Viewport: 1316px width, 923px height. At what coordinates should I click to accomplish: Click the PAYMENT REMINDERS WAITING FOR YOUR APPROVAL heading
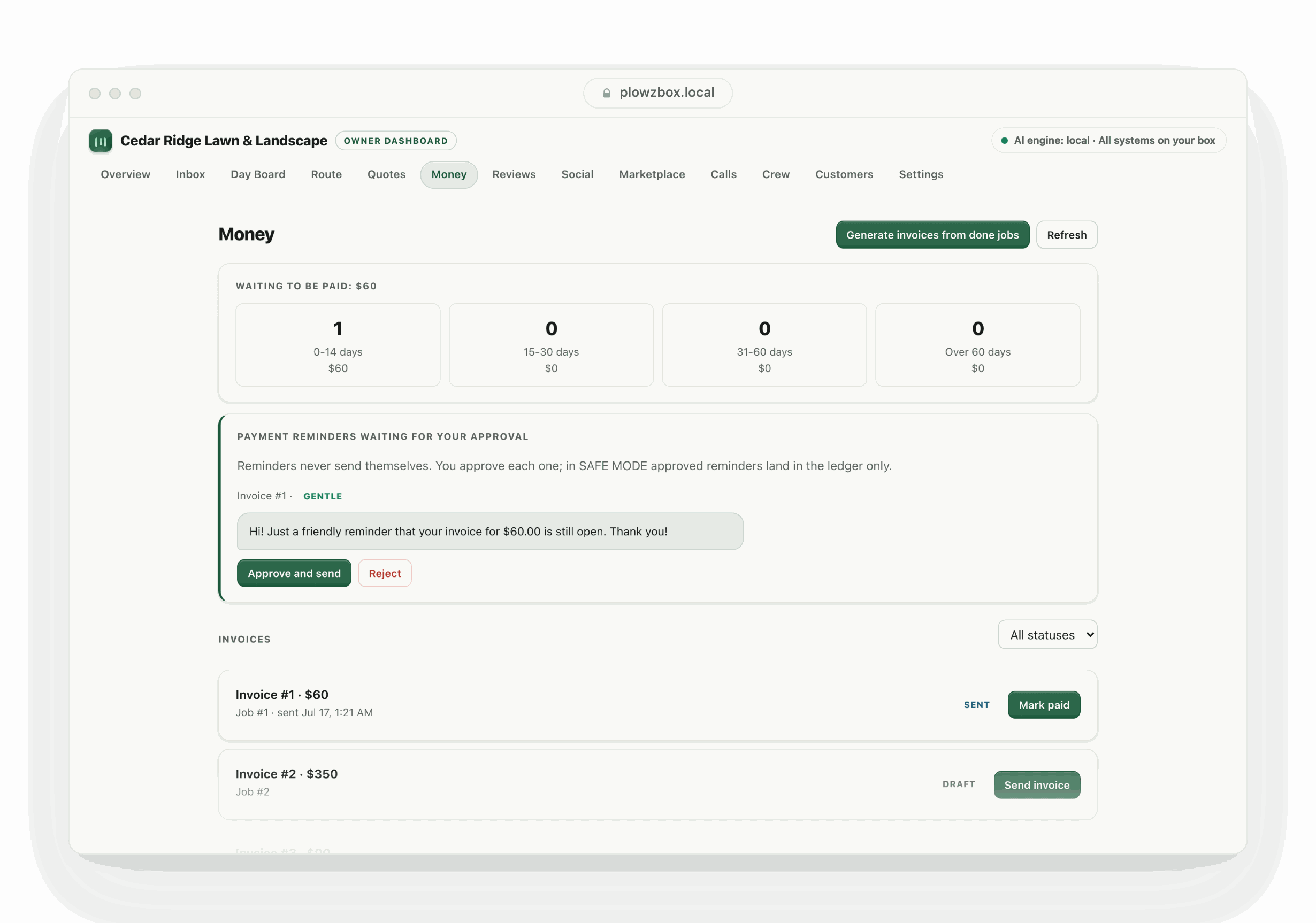[x=382, y=436]
